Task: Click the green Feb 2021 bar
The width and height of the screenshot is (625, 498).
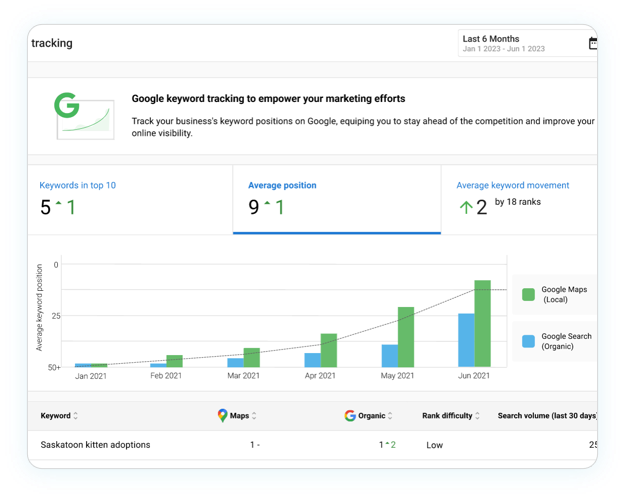Action: coord(174,361)
